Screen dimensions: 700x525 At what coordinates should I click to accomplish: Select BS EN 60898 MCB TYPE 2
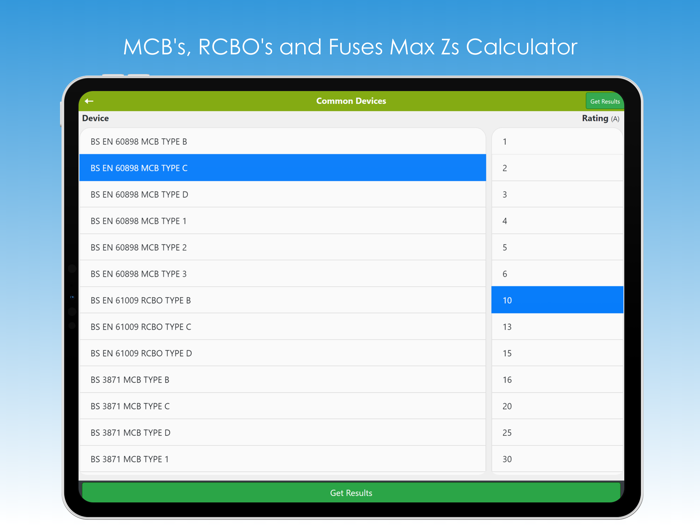click(x=282, y=247)
